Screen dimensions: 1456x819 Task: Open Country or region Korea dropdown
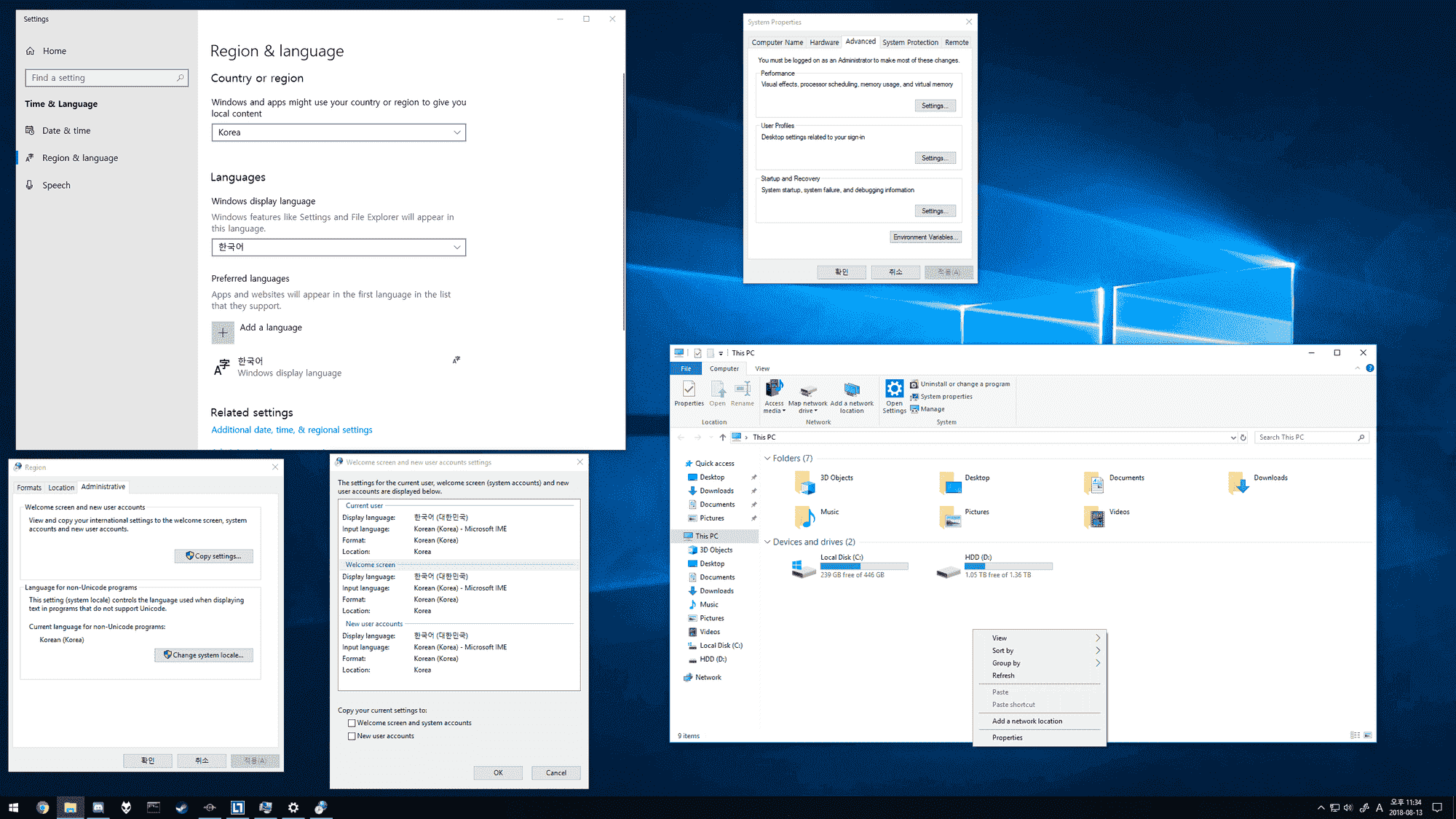339,132
